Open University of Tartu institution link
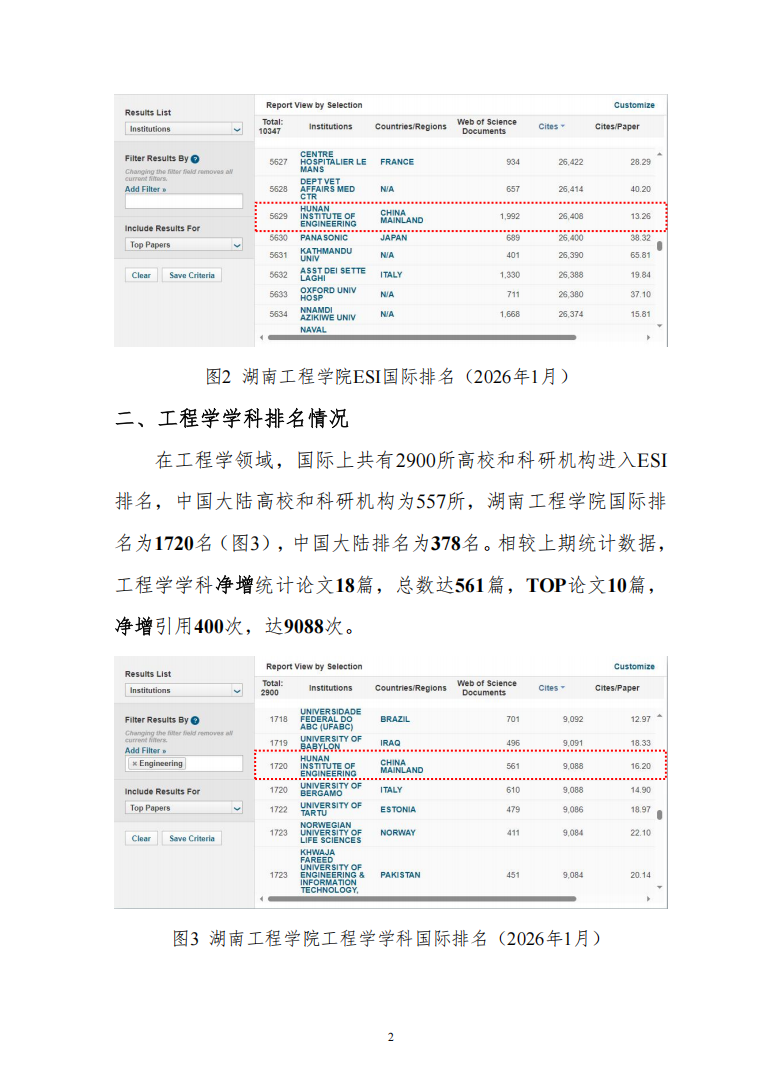The height and width of the screenshot is (1081, 779). pyautogui.click(x=331, y=809)
